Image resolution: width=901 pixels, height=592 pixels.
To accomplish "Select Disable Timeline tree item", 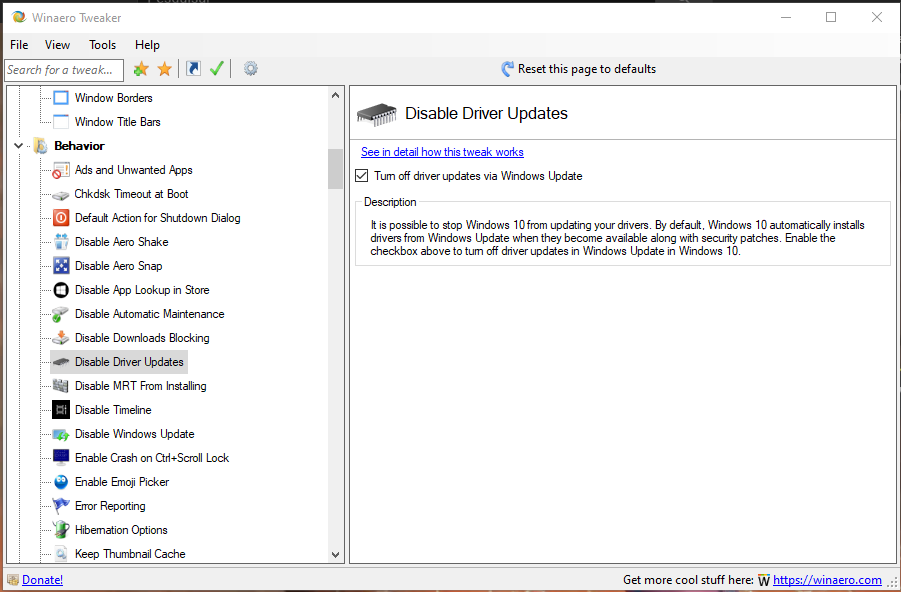I will (113, 410).
